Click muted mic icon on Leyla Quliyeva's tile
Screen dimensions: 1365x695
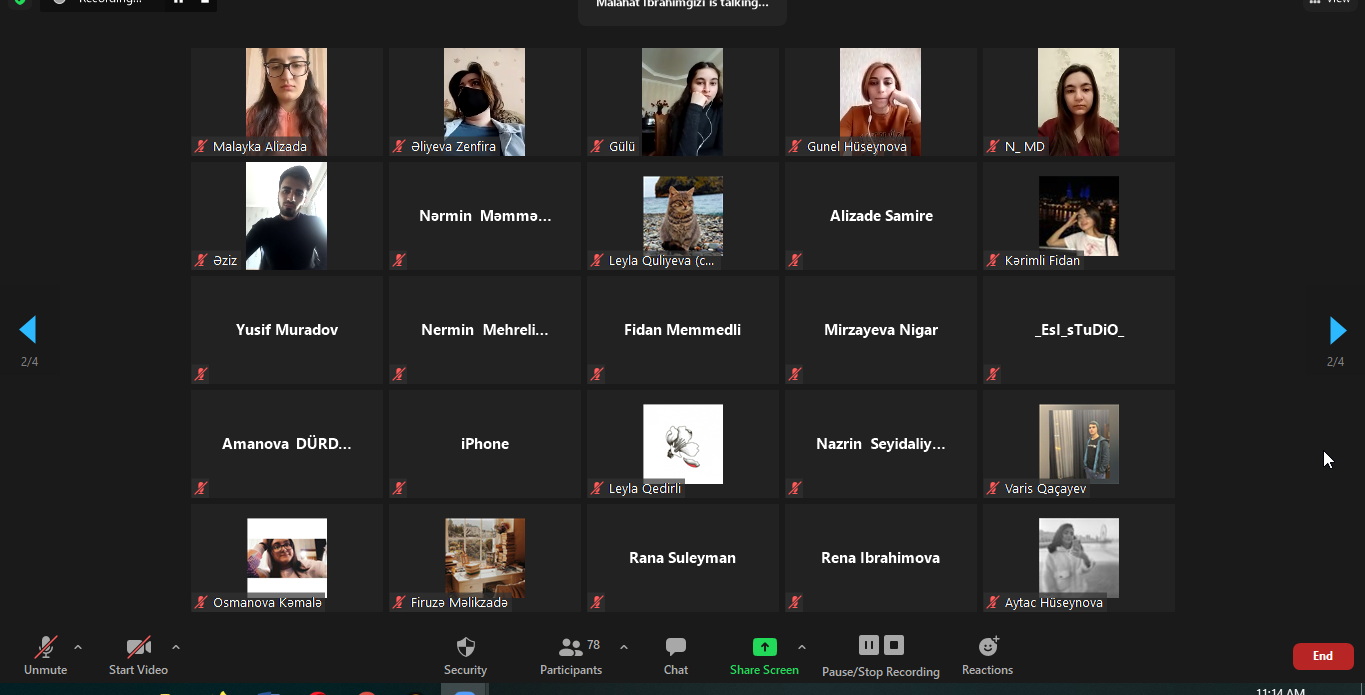coord(597,260)
